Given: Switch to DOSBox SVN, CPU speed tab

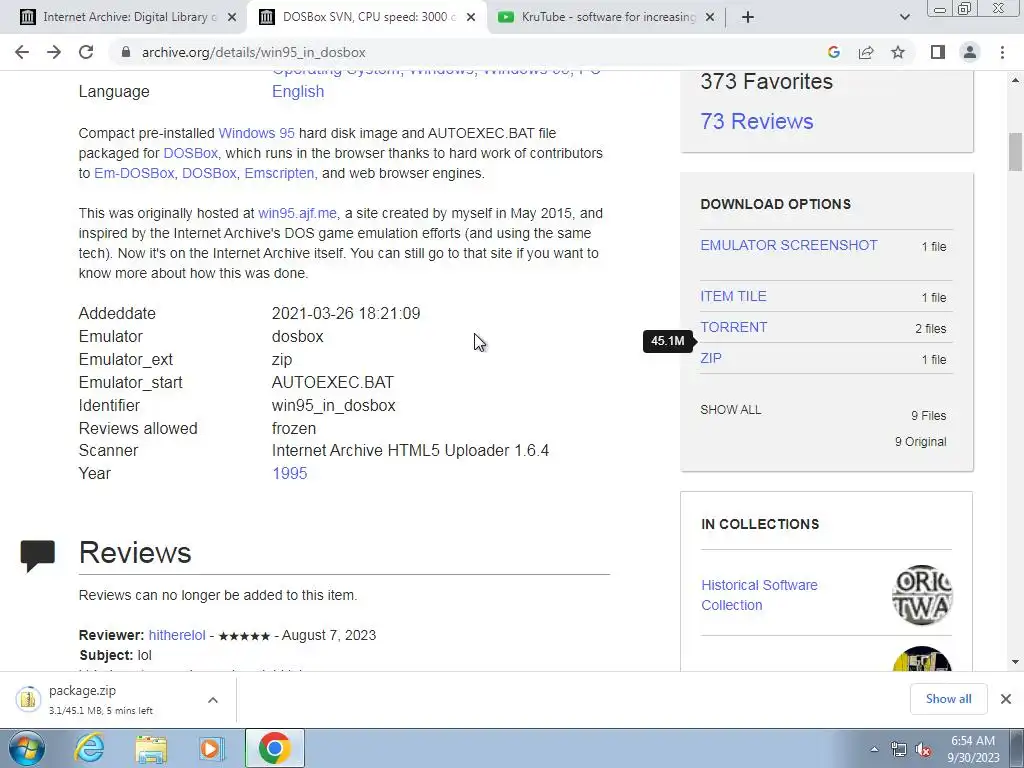Looking at the screenshot, I should [x=366, y=17].
